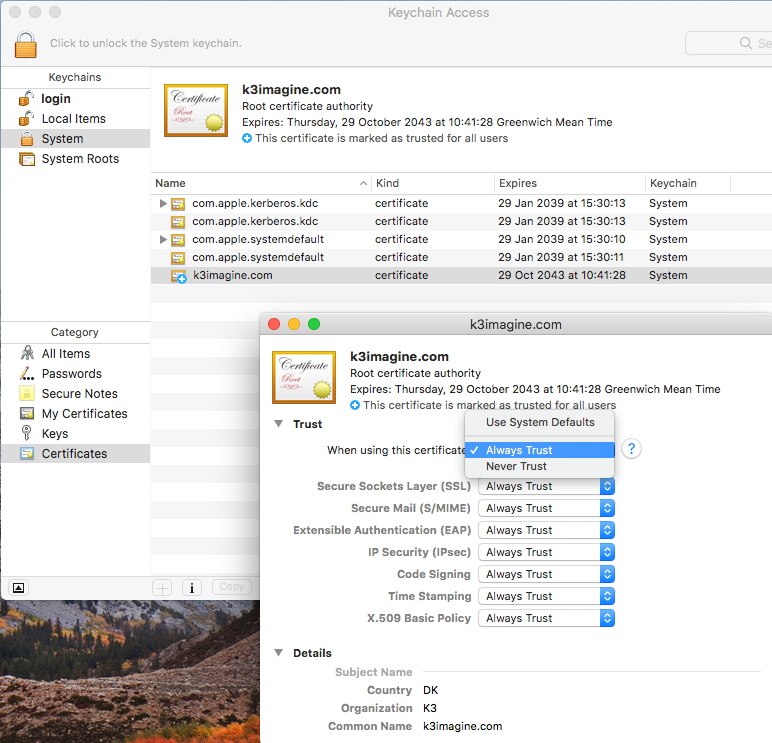Click the second com.apple.systemdefault certificate icon

point(178,258)
